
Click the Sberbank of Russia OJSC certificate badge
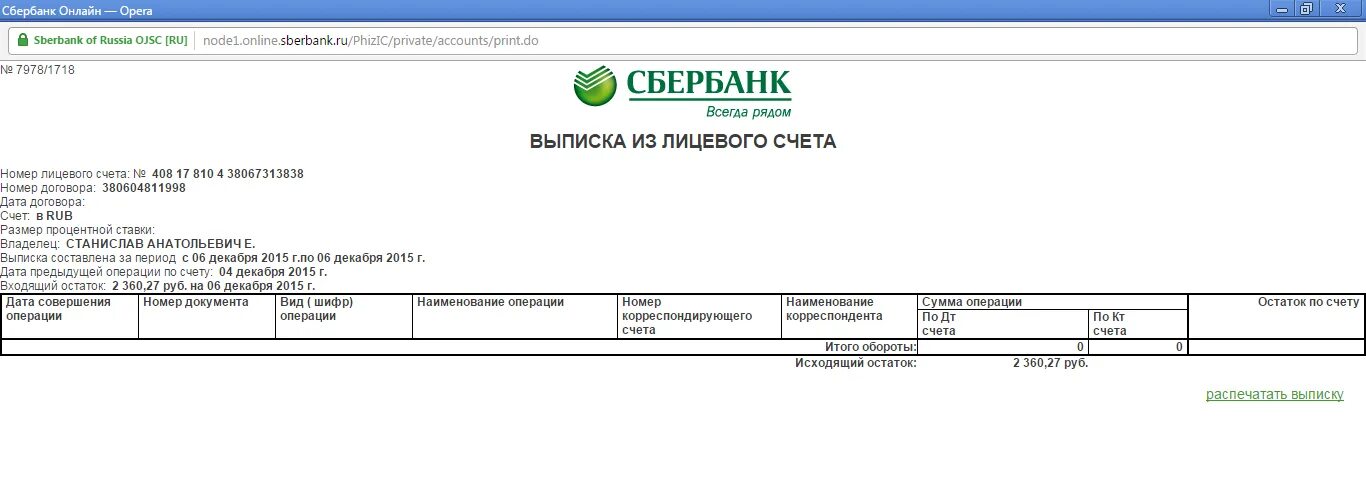pyautogui.click(x=103, y=41)
